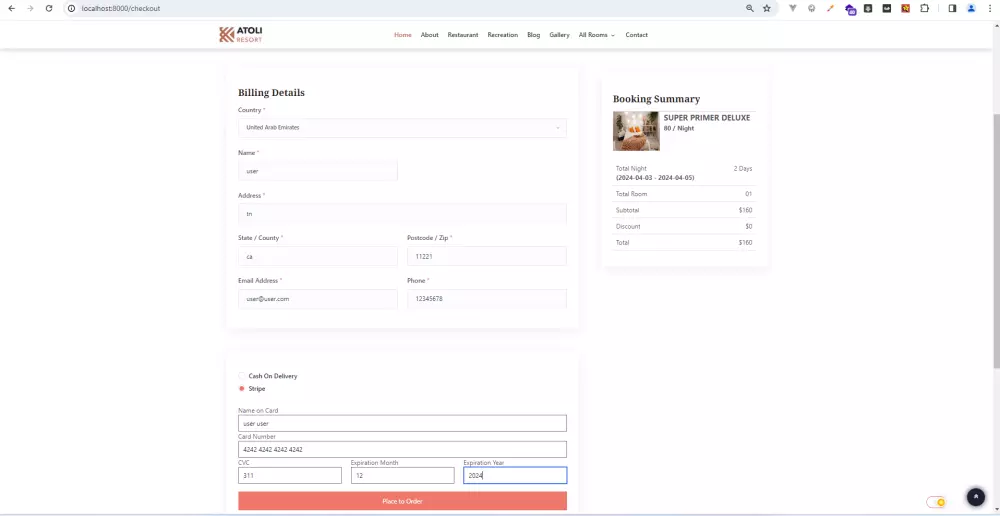Click the State / County field
This screenshot has height=516, width=1000.
pos(318,256)
